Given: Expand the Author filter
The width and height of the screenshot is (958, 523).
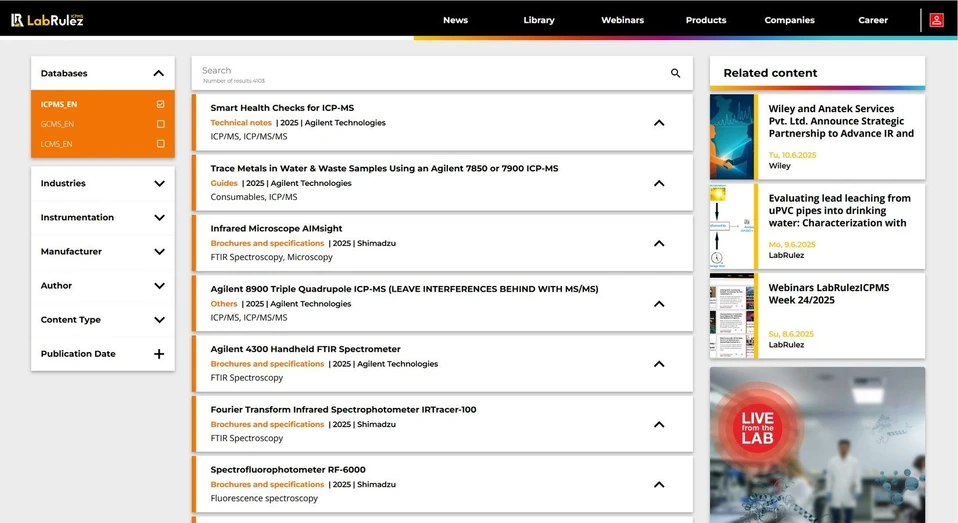Looking at the screenshot, I should pyautogui.click(x=159, y=286).
